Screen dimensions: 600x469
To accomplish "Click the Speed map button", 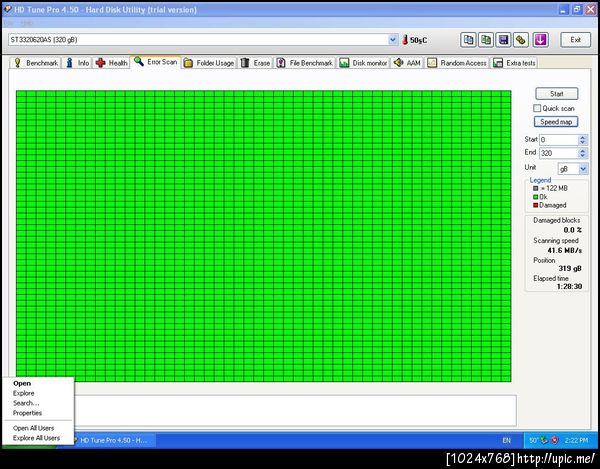I will [556, 122].
